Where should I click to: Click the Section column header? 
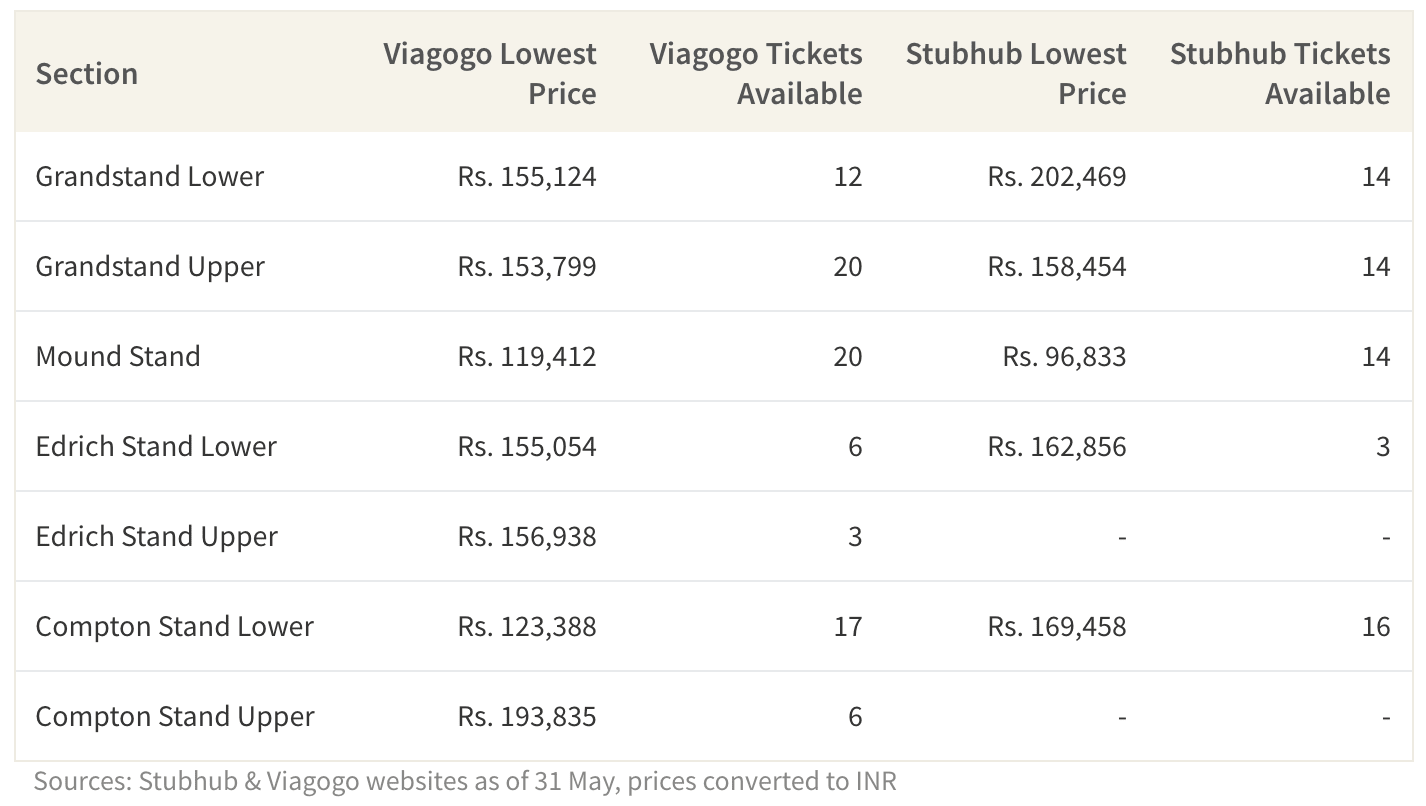tap(86, 74)
